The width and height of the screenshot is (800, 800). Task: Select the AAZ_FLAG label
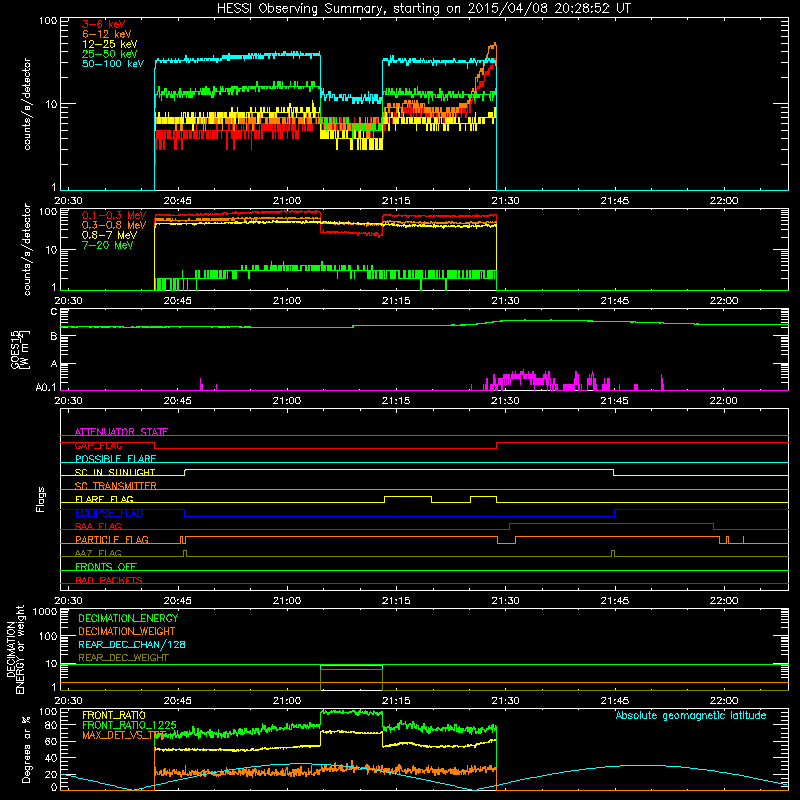98,553
